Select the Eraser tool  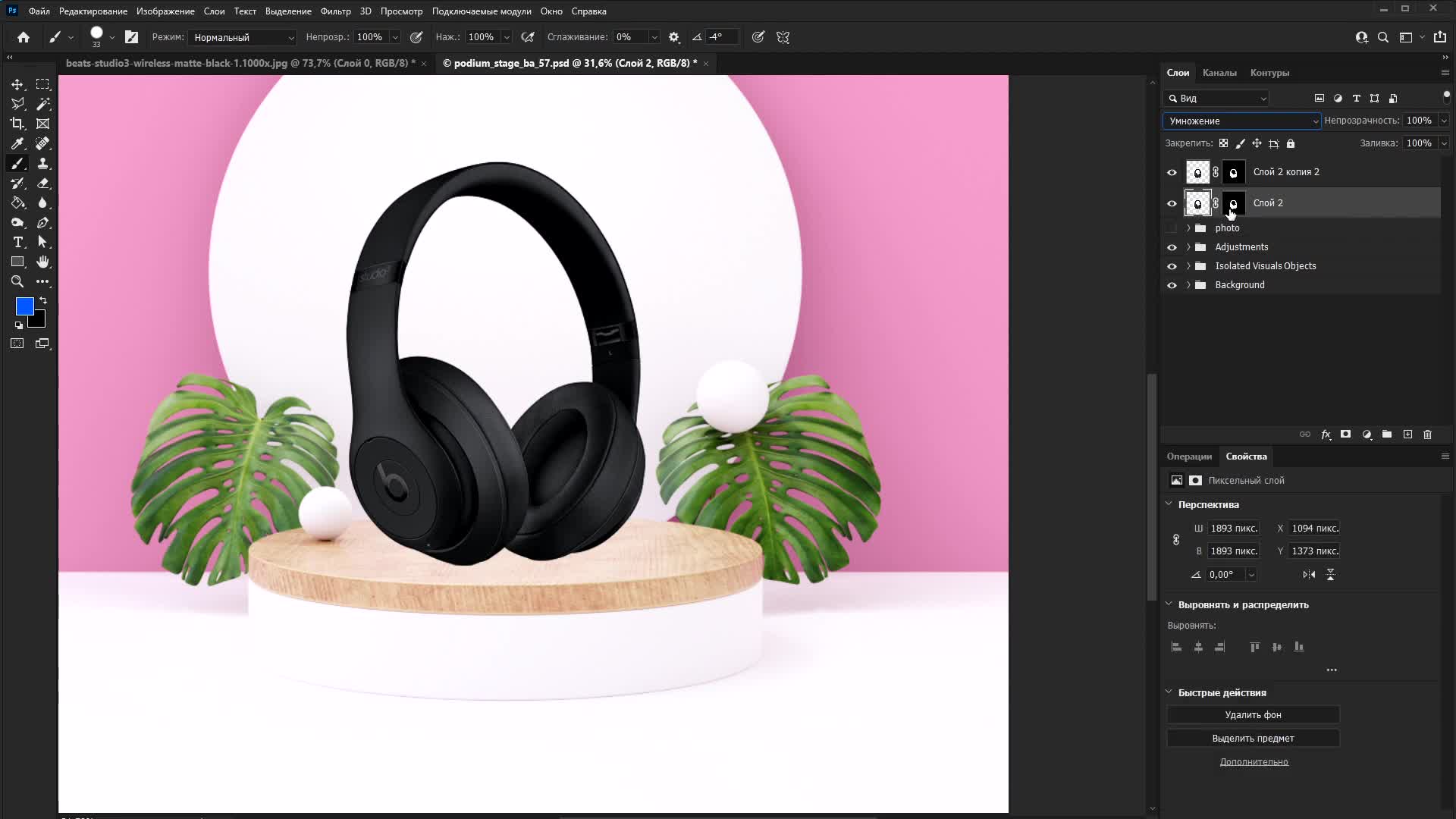click(x=43, y=183)
